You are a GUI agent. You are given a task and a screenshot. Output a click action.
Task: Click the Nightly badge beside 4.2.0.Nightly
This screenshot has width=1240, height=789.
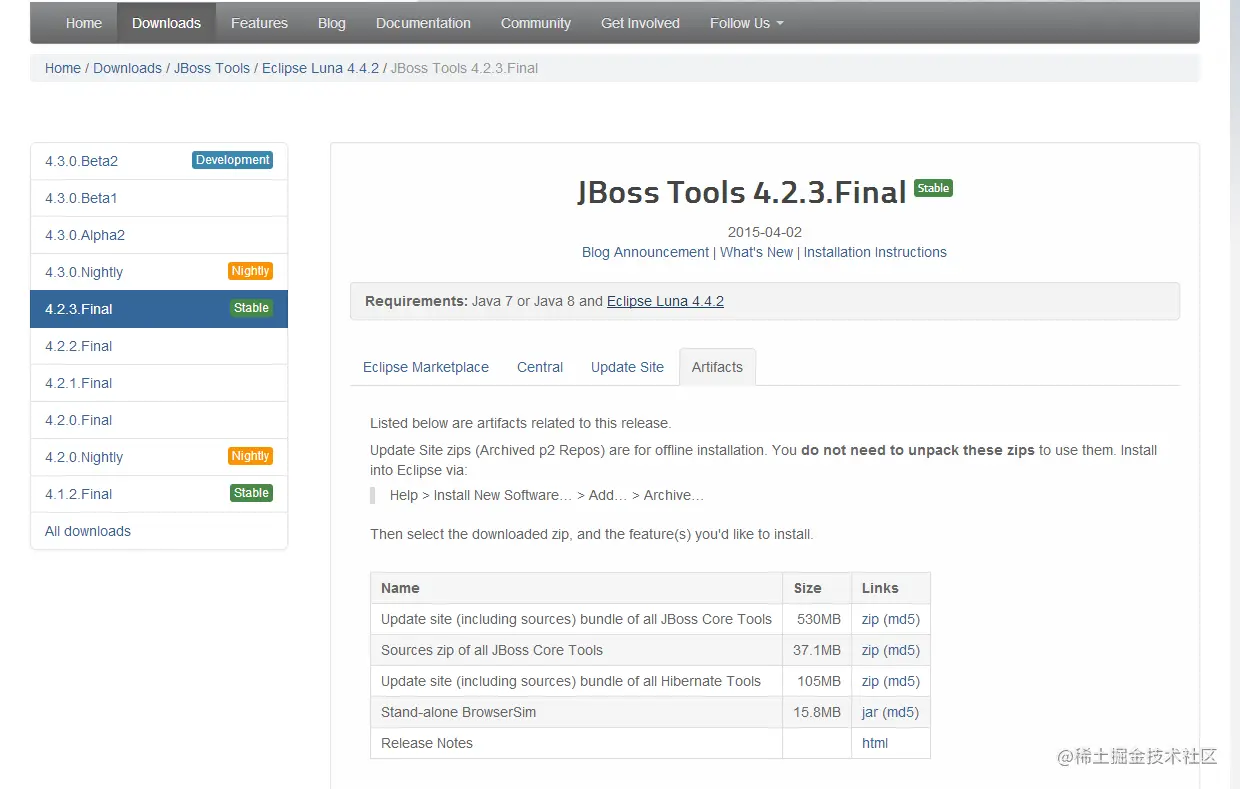click(250, 456)
